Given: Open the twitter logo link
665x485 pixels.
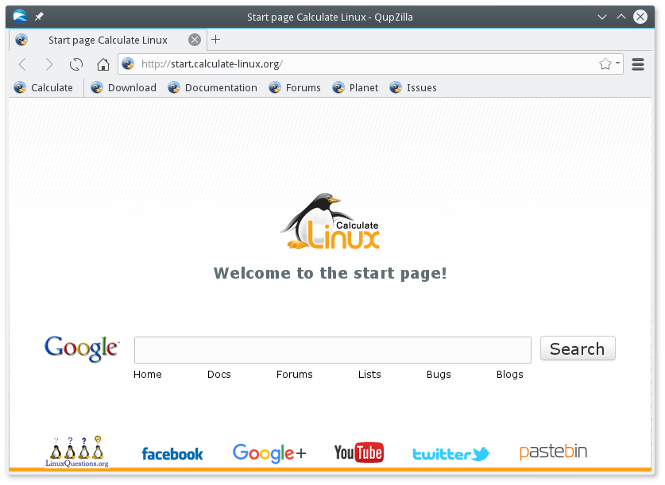Looking at the screenshot, I should (451, 454).
